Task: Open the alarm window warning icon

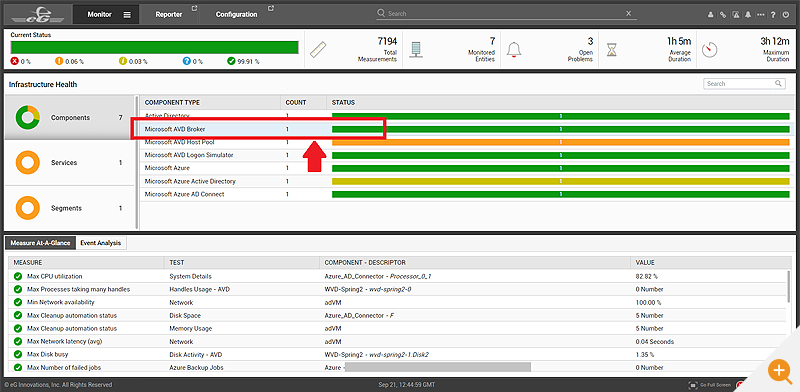Action: click(736, 15)
